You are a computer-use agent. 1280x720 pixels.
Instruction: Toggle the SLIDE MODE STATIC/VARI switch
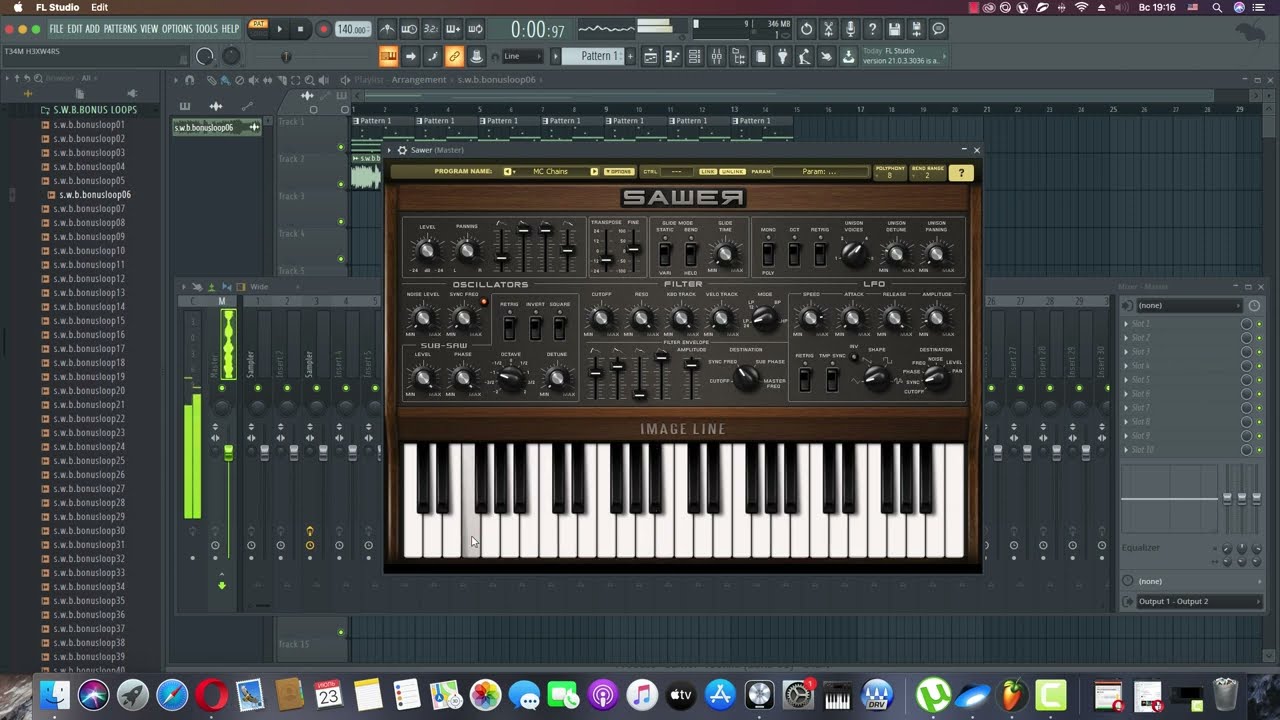(665, 253)
